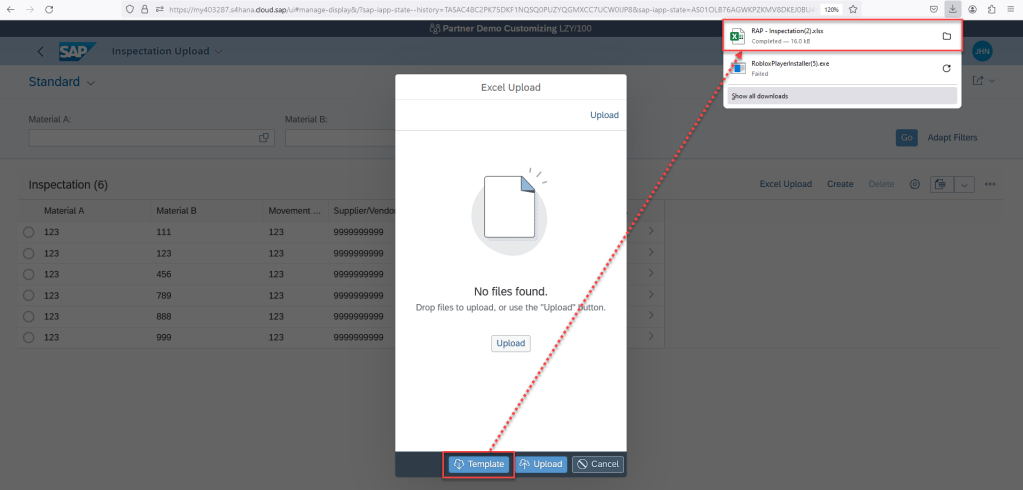This screenshot has width=1023, height=490.
Task: Download the Template from the dialog footer
Action: tap(478, 464)
